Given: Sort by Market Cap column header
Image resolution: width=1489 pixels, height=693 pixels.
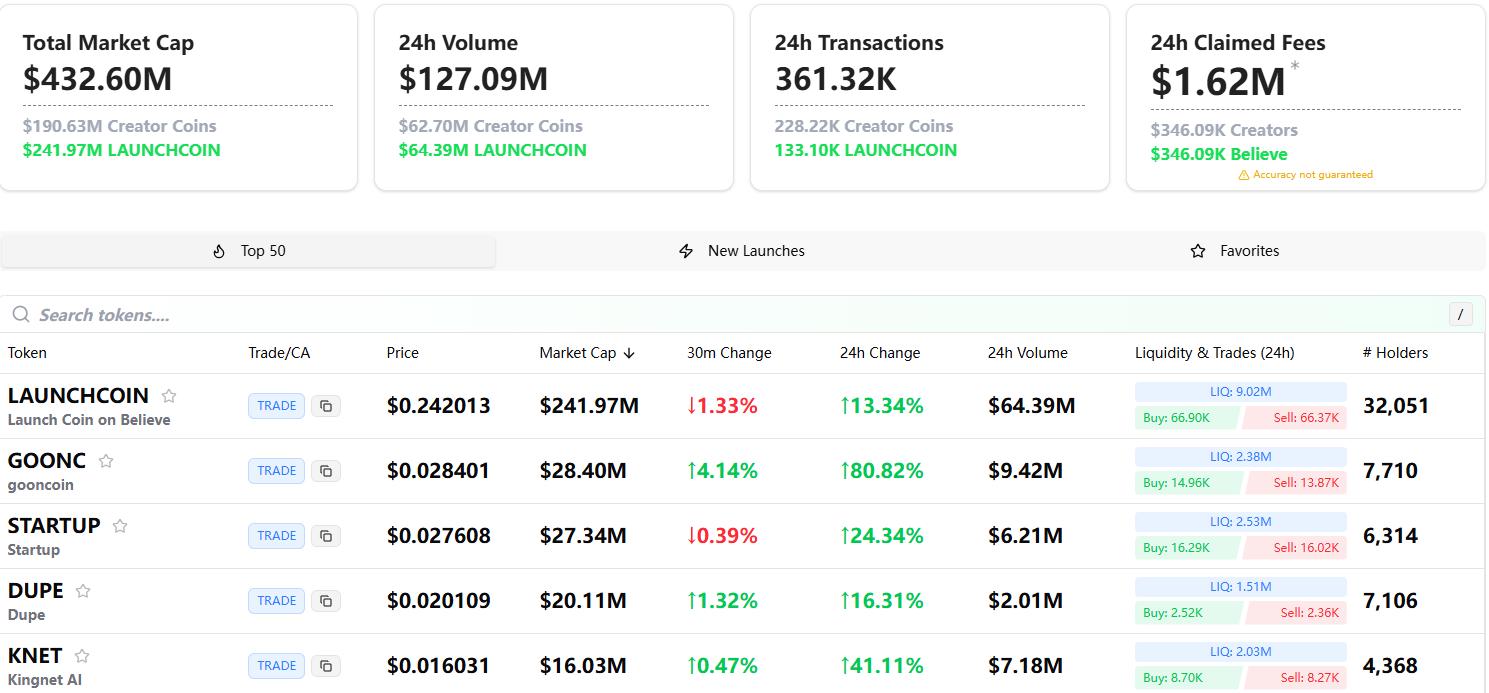Looking at the screenshot, I should tap(586, 353).
